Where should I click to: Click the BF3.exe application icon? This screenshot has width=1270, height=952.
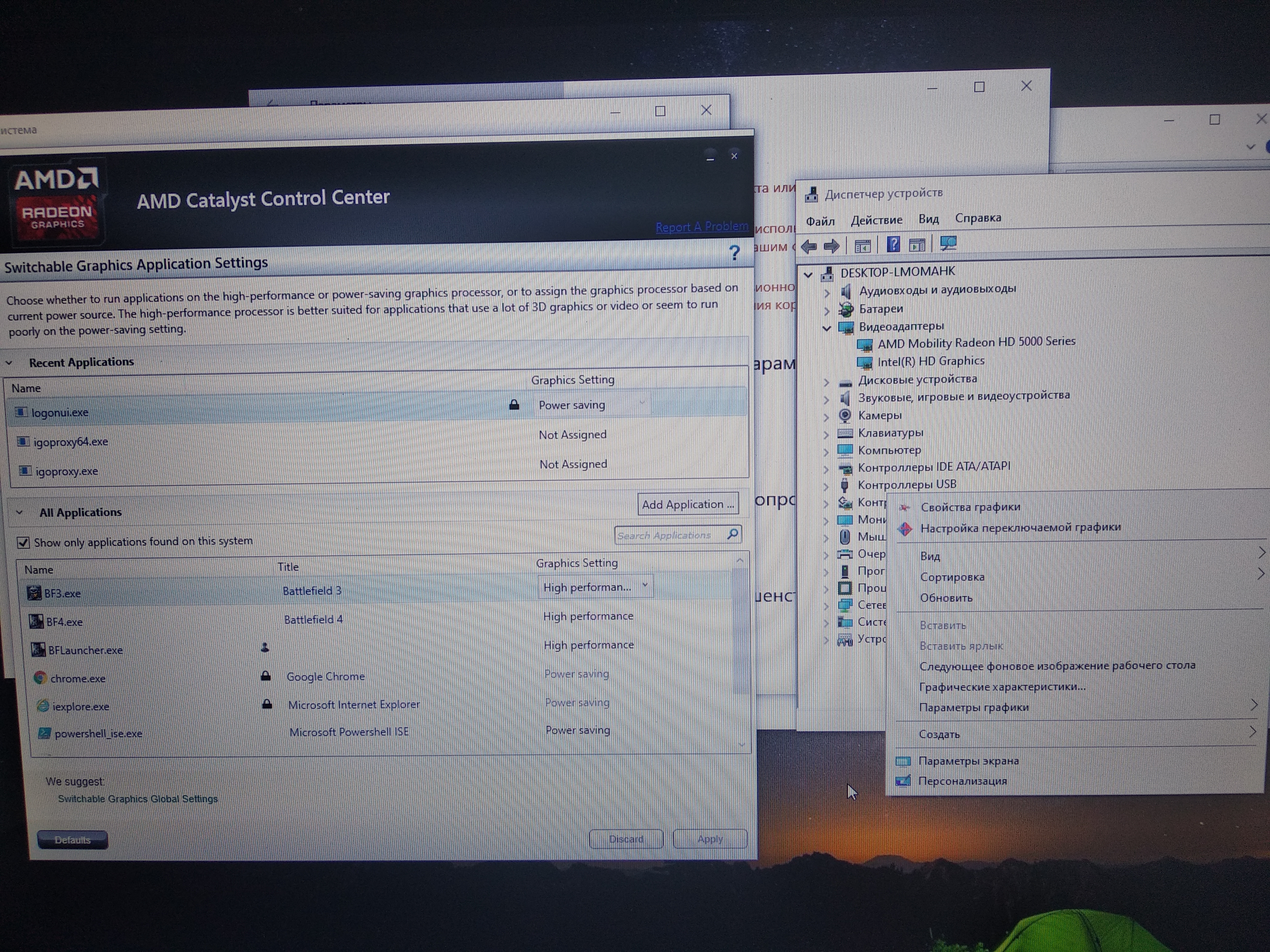point(34,593)
